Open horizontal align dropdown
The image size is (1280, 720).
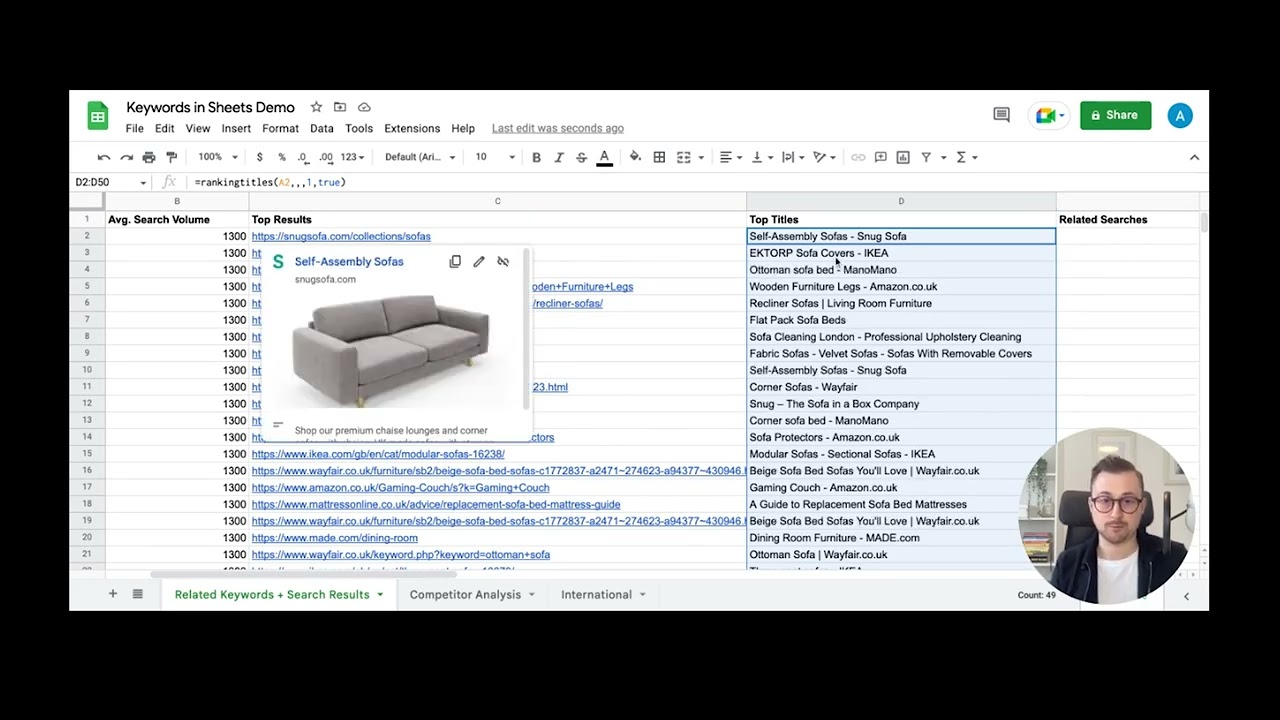pyautogui.click(x=731, y=157)
